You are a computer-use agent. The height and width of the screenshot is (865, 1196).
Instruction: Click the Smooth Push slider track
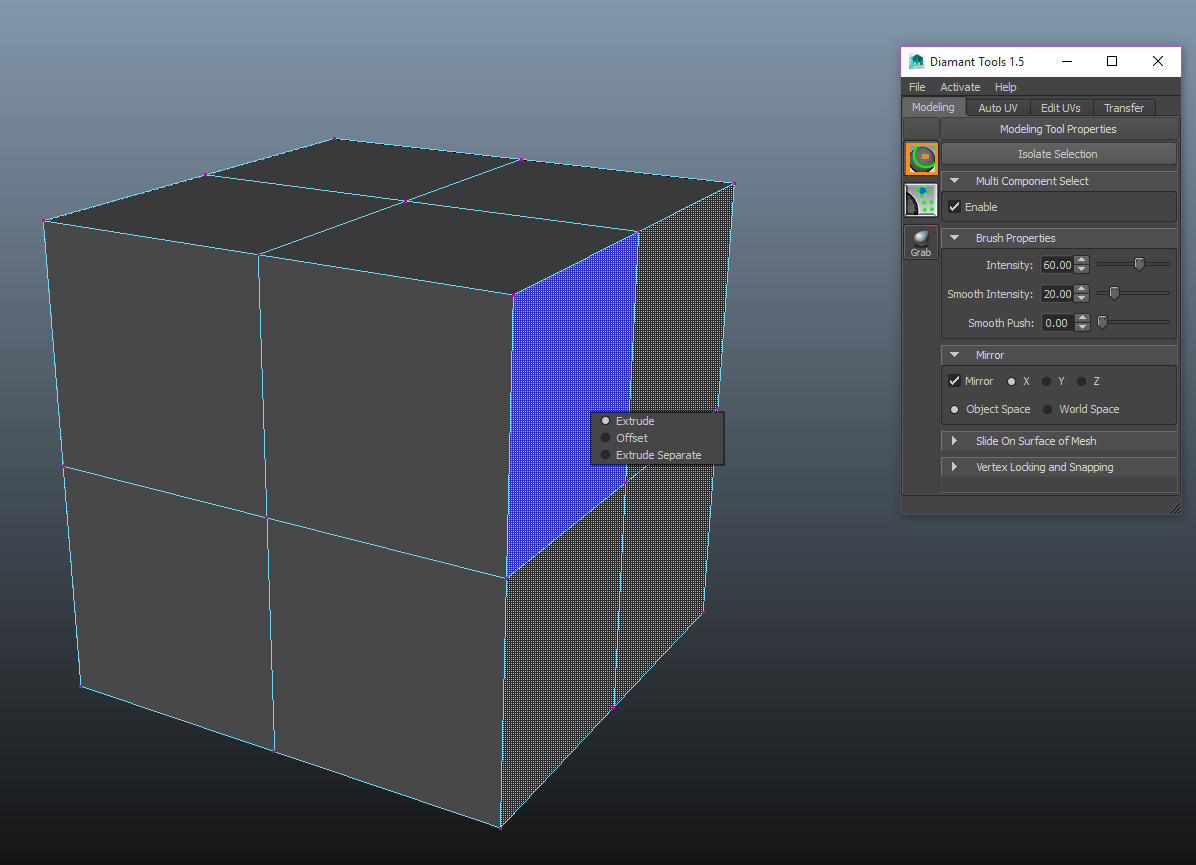click(x=1135, y=322)
